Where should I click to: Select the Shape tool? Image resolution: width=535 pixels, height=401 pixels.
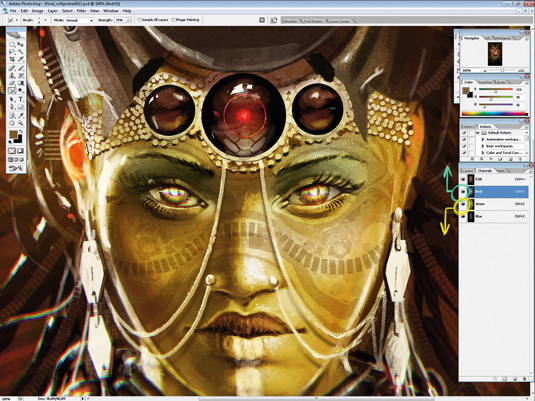point(20,107)
